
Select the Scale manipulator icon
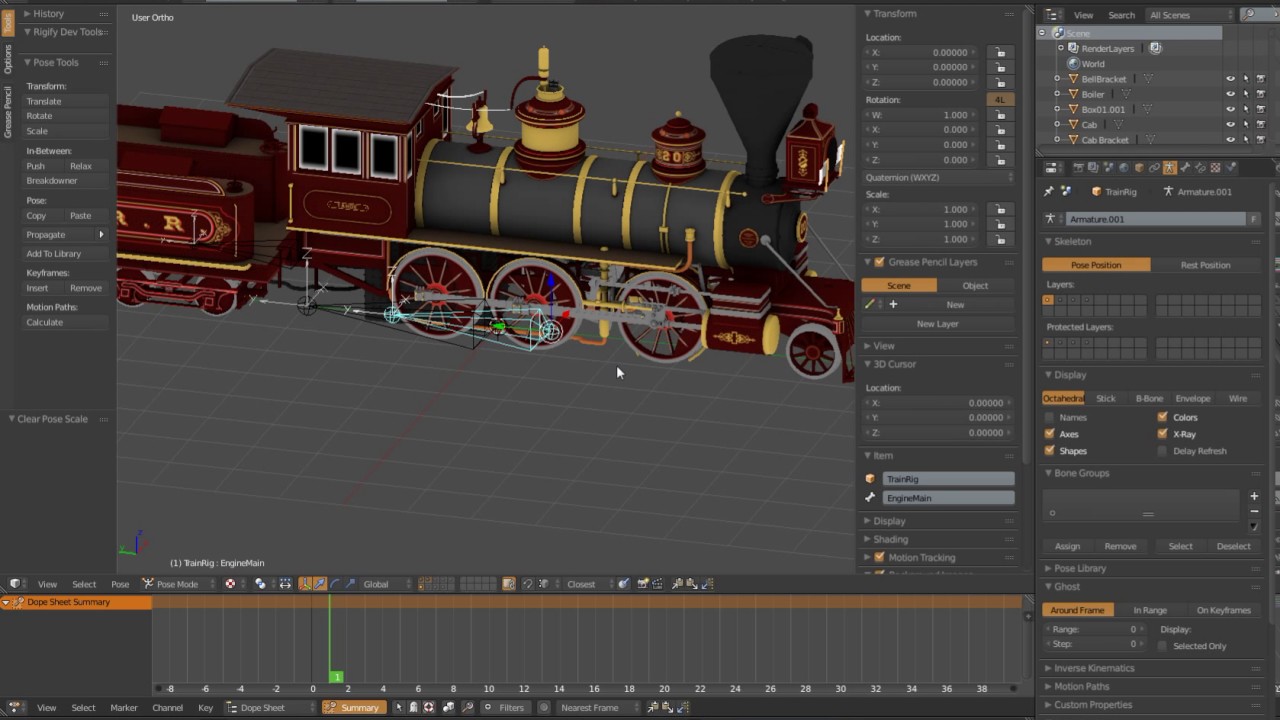(x=350, y=584)
